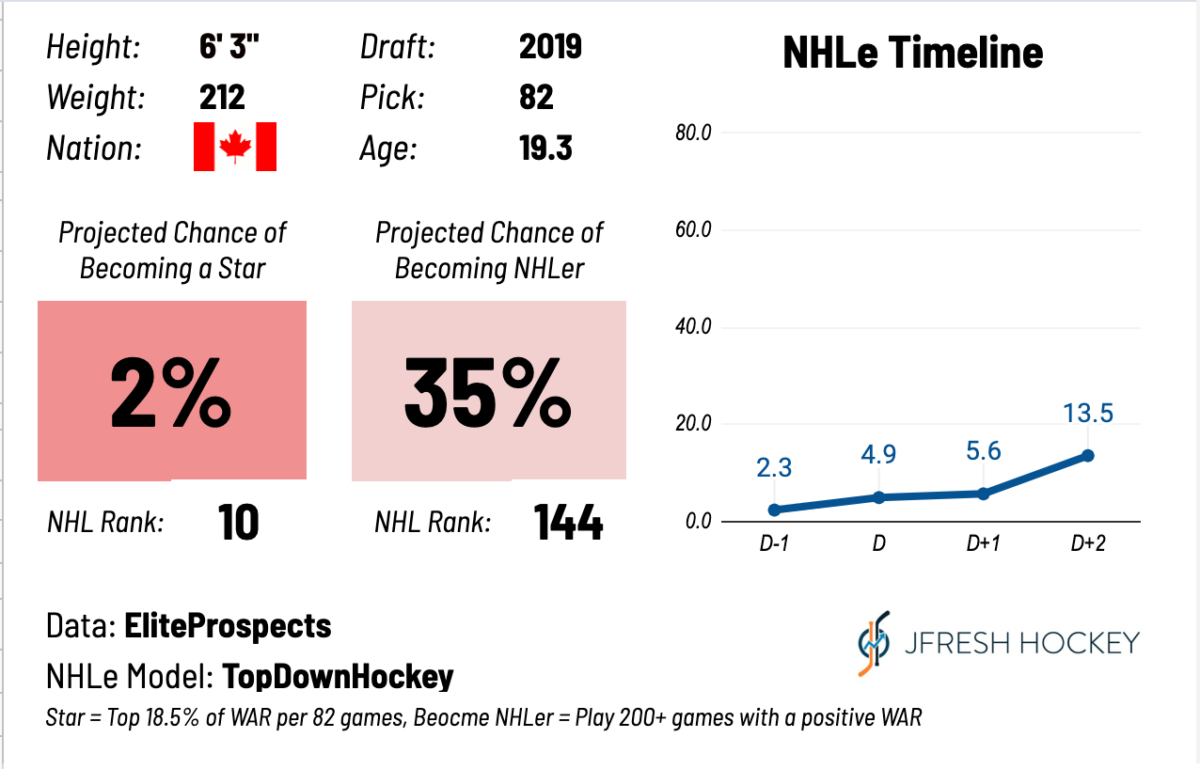Select the D data point valued 4.9
The height and width of the screenshot is (769, 1200).
879,497
